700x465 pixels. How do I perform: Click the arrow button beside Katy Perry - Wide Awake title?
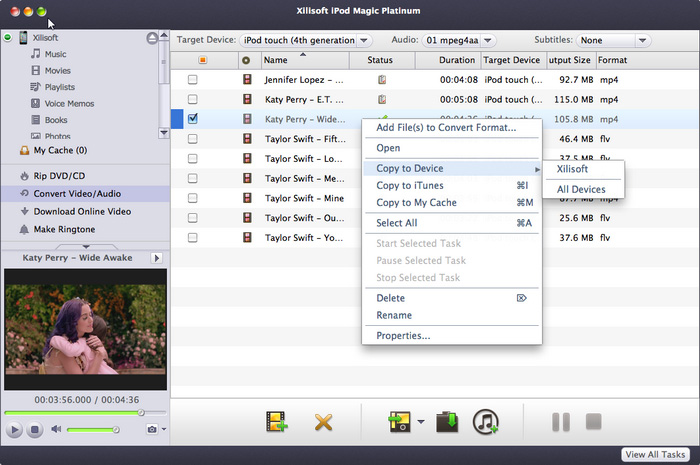[156, 258]
